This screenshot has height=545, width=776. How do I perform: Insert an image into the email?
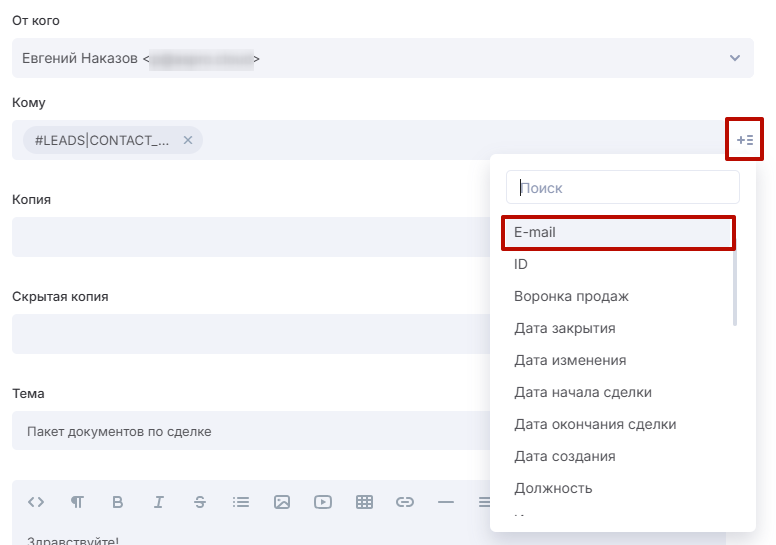pyautogui.click(x=282, y=502)
